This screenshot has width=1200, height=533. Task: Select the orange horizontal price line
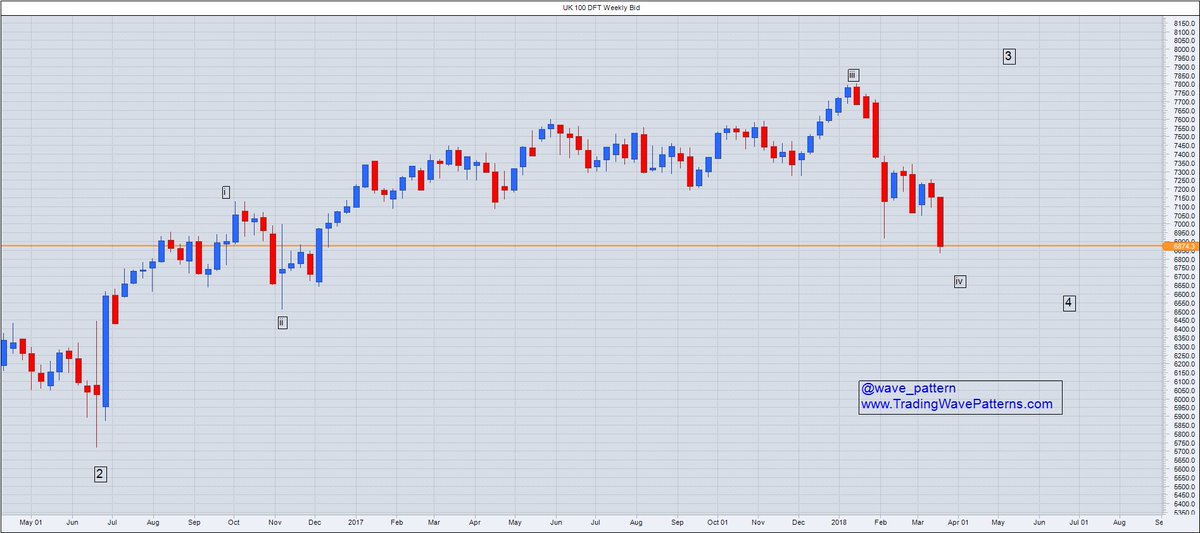[x=581, y=246]
